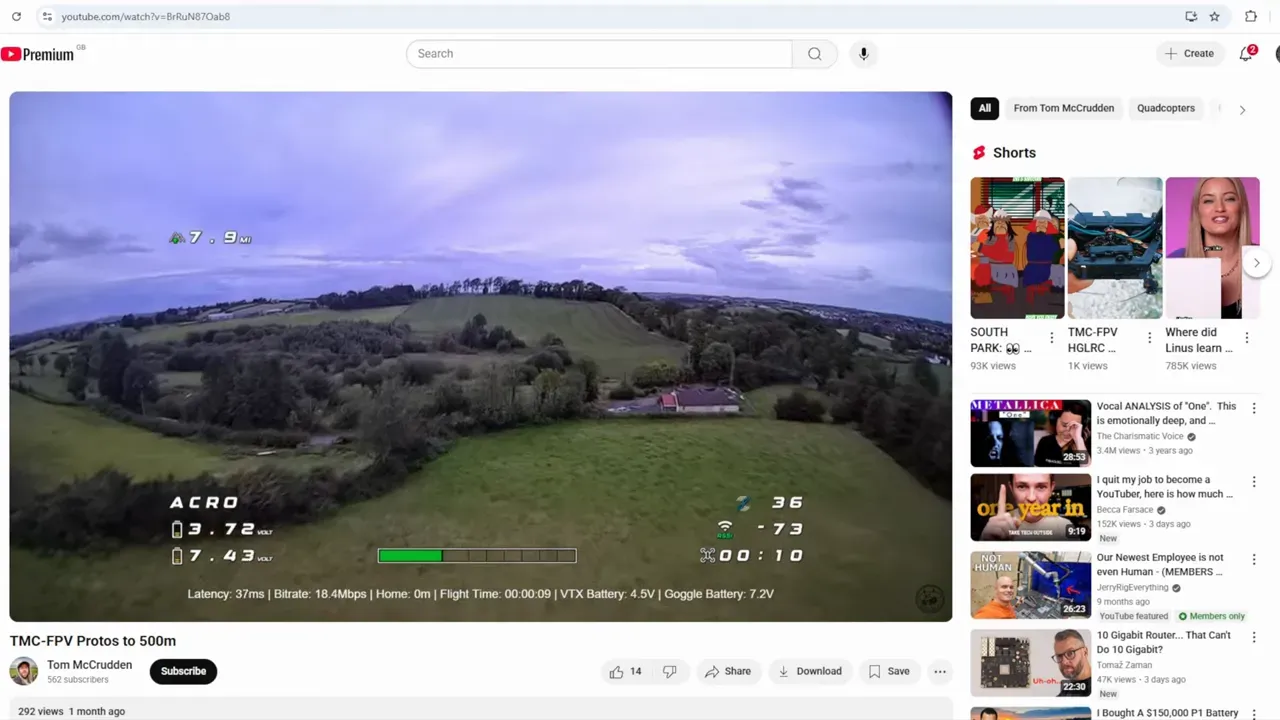Viewport: 1280px width, 720px height.
Task: Dislike the video with thumbs down
Action: click(670, 671)
